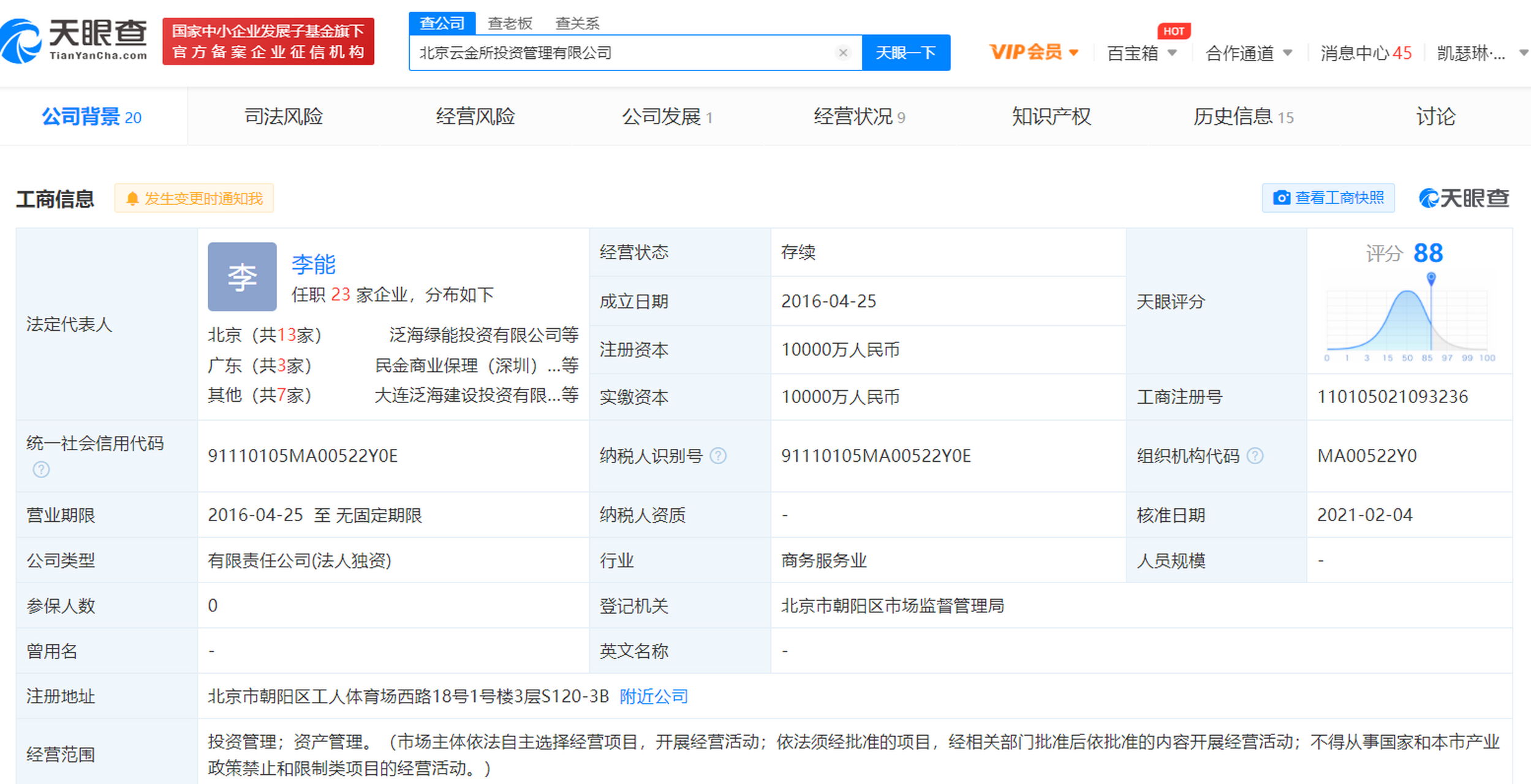Viewport: 1531px width, 784px height.
Task: Select the 查关系 search mode
Action: coord(578,23)
